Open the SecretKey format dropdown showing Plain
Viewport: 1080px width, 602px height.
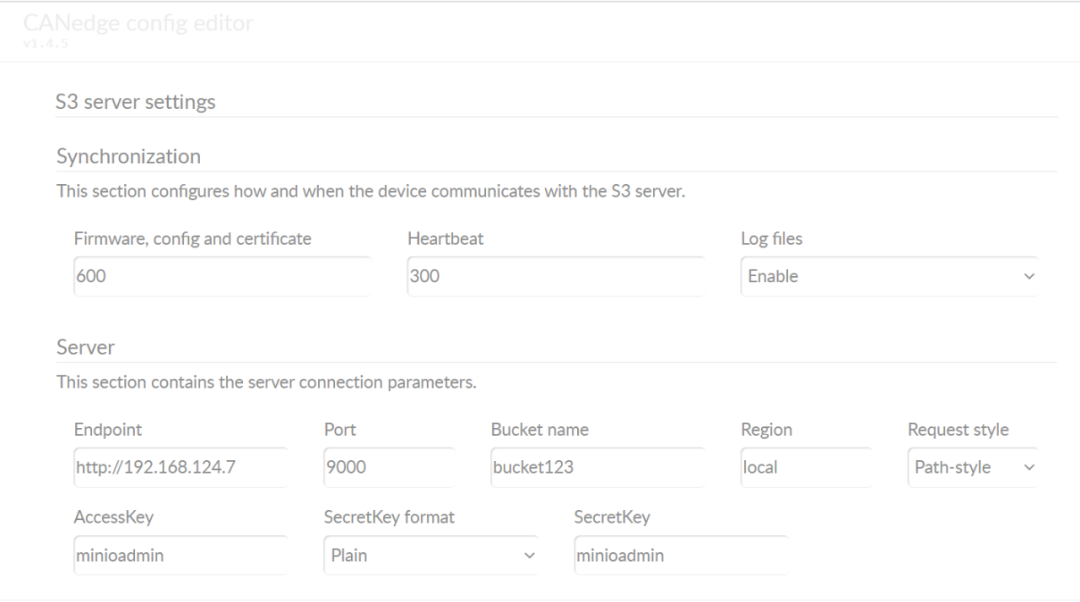pos(429,555)
